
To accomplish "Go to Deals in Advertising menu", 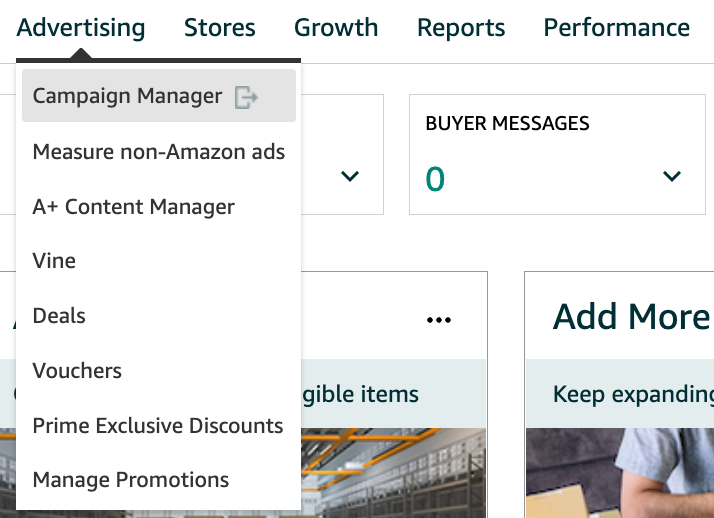I will 59,316.
